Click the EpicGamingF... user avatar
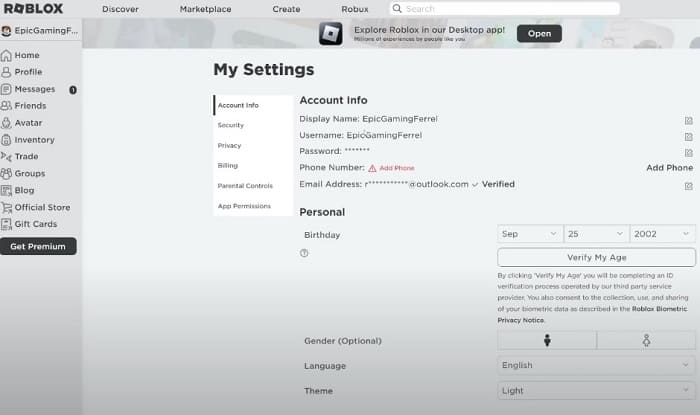The image size is (700, 415). [x=6, y=31]
